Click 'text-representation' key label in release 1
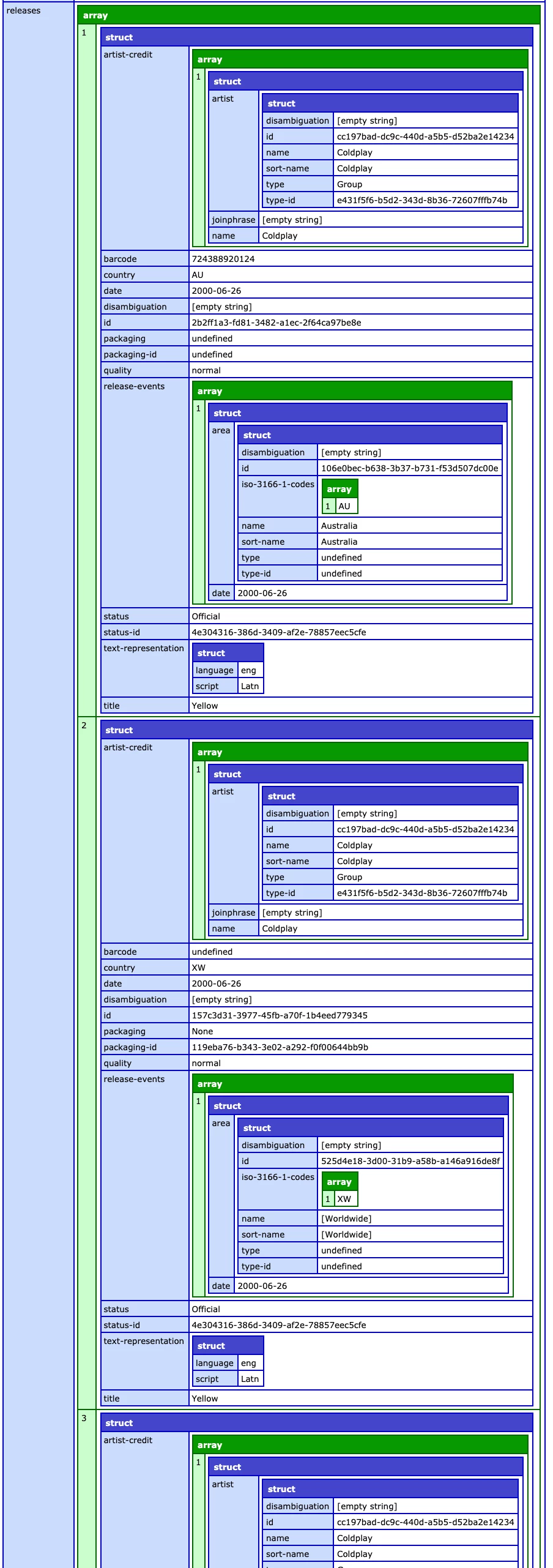553x1568 pixels. pyautogui.click(x=144, y=648)
